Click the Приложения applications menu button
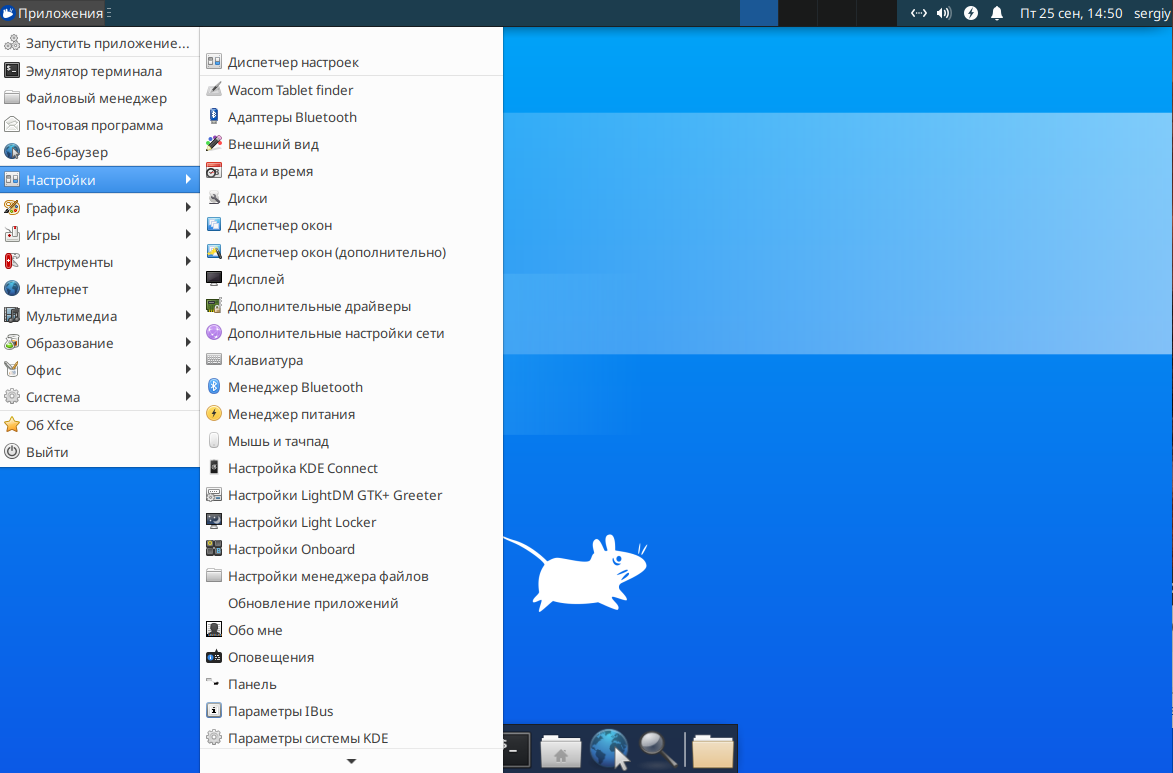Screen dimensions: 1173x773 pyautogui.click(x=52, y=13)
